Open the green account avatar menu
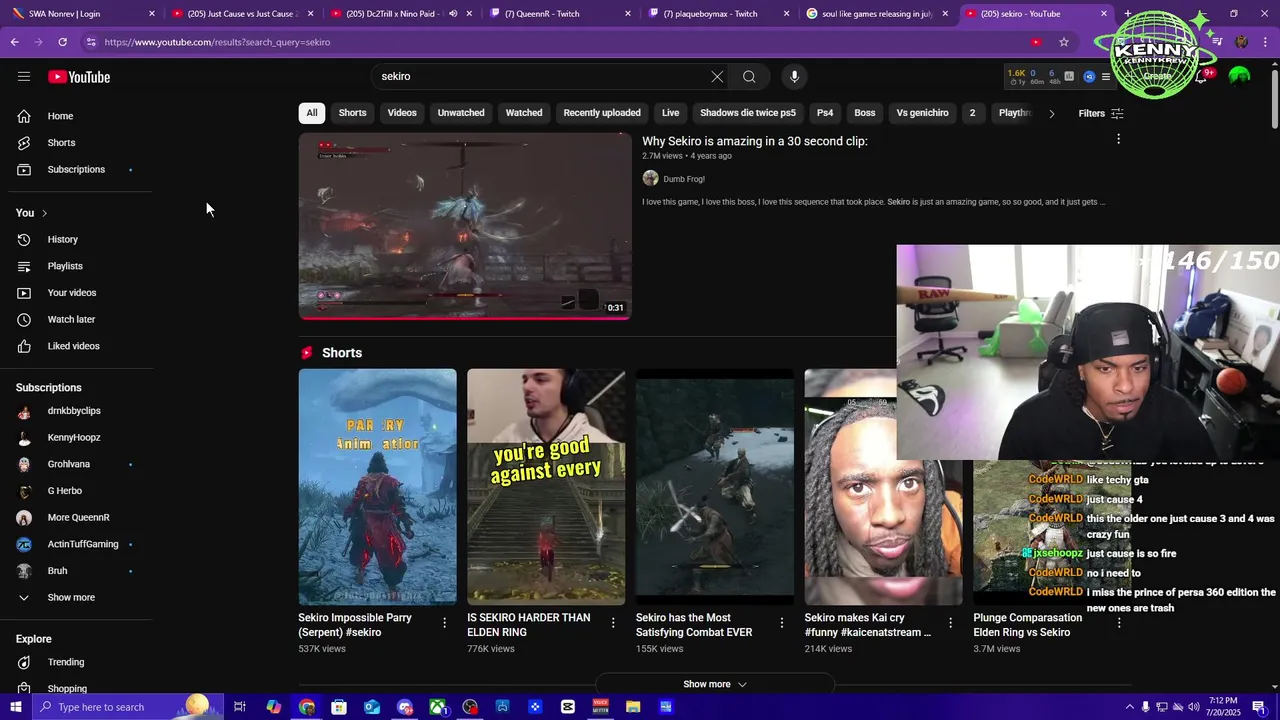The height and width of the screenshot is (720, 1280). [x=1239, y=77]
